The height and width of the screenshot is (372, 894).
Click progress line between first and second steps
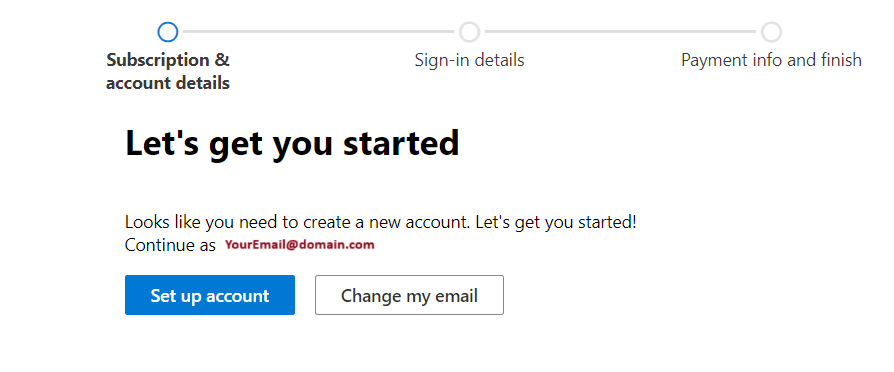(318, 31)
